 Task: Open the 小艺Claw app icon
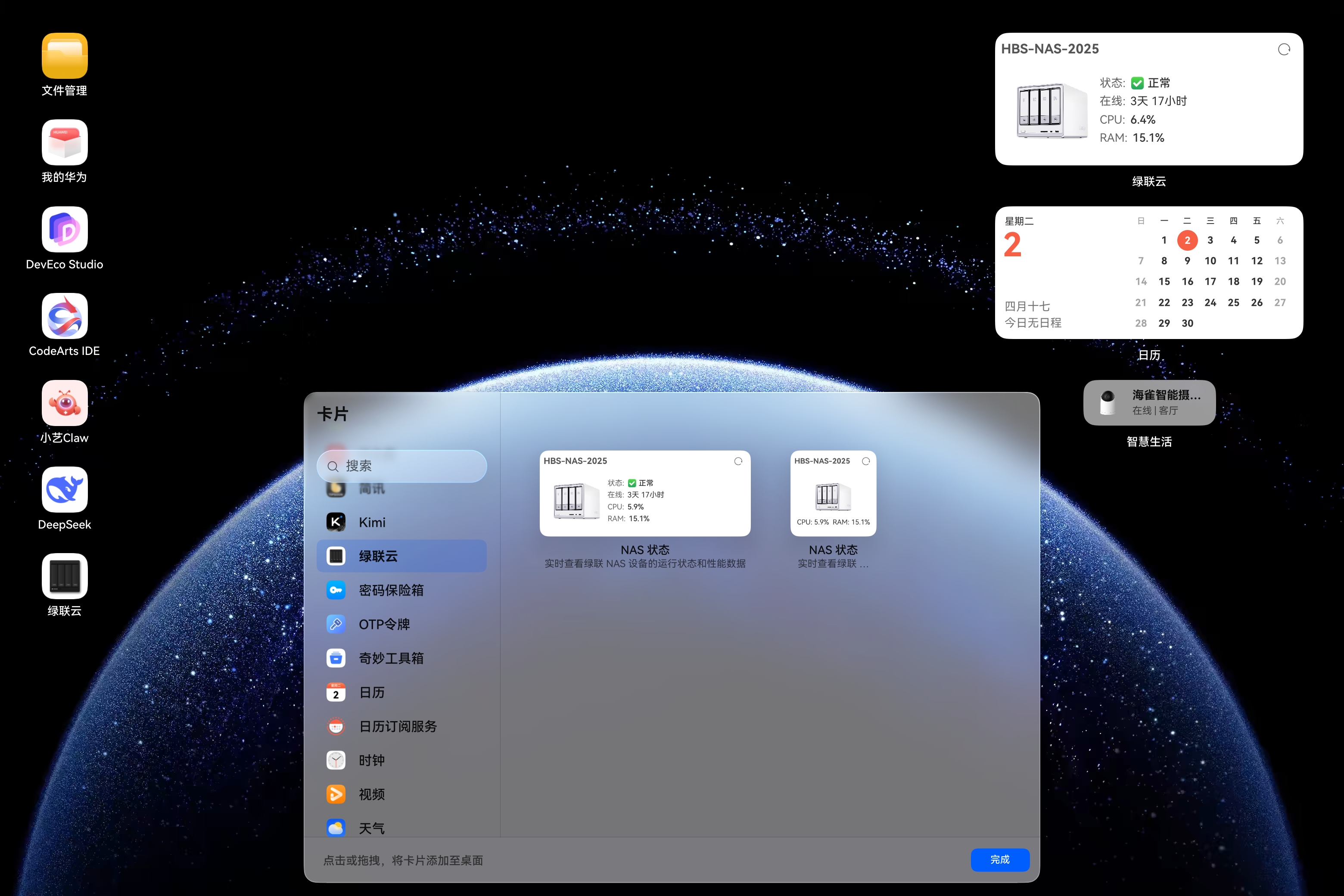click(65, 403)
